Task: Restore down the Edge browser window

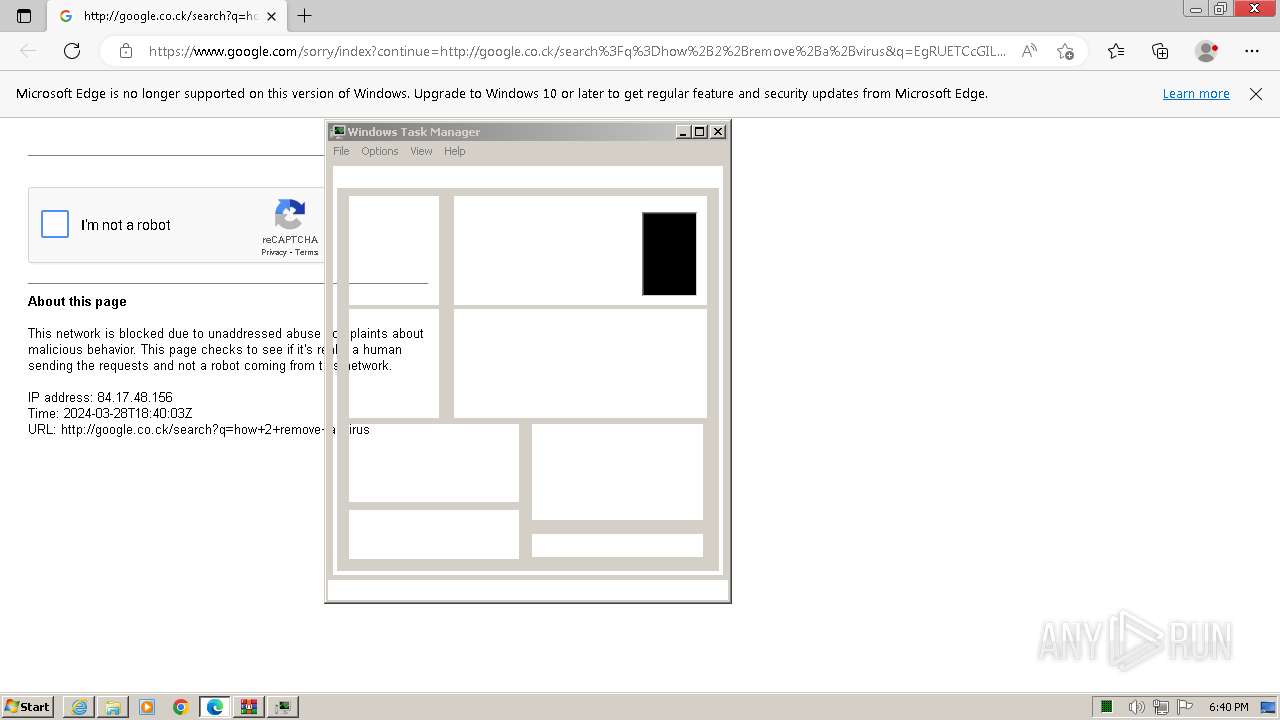Action: click(x=1220, y=9)
